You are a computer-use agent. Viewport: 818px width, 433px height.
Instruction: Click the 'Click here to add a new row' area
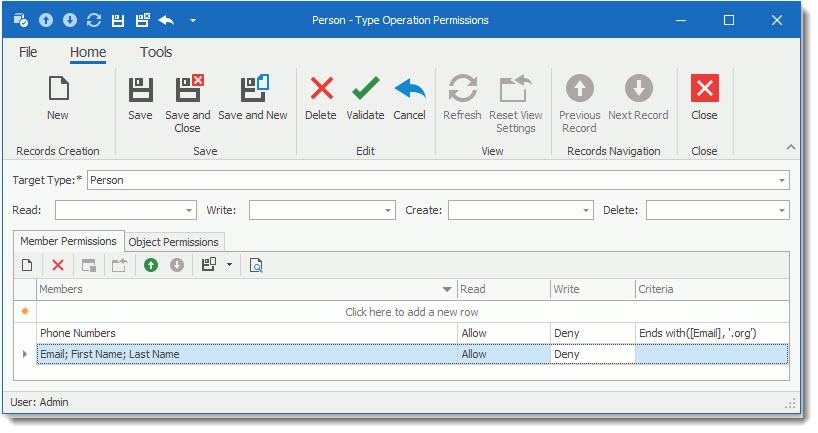click(x=412, y=312)
